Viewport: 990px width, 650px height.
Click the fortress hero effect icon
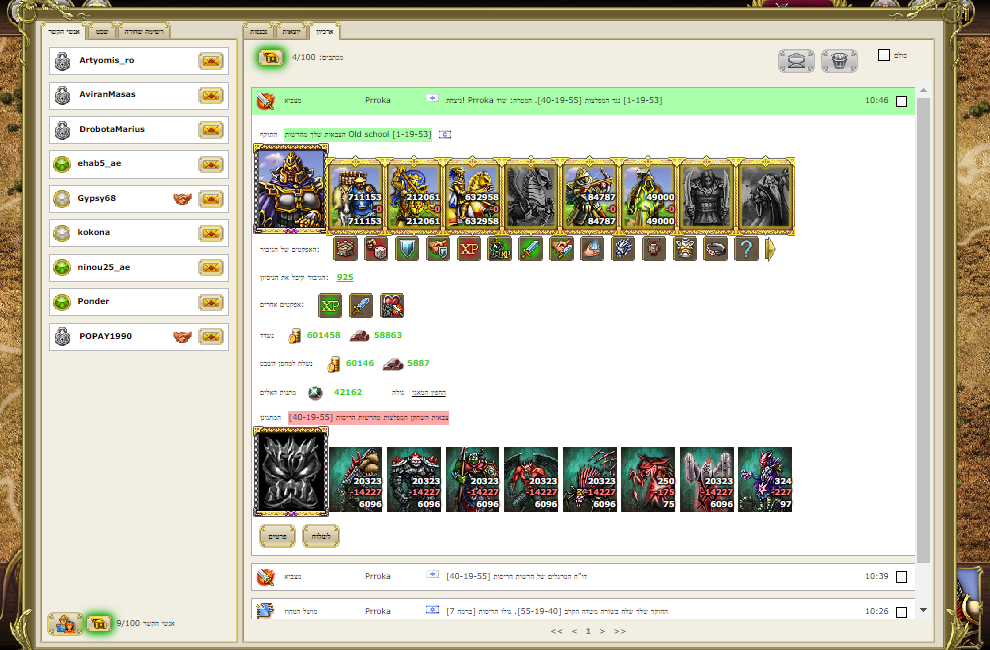(345, 249)
